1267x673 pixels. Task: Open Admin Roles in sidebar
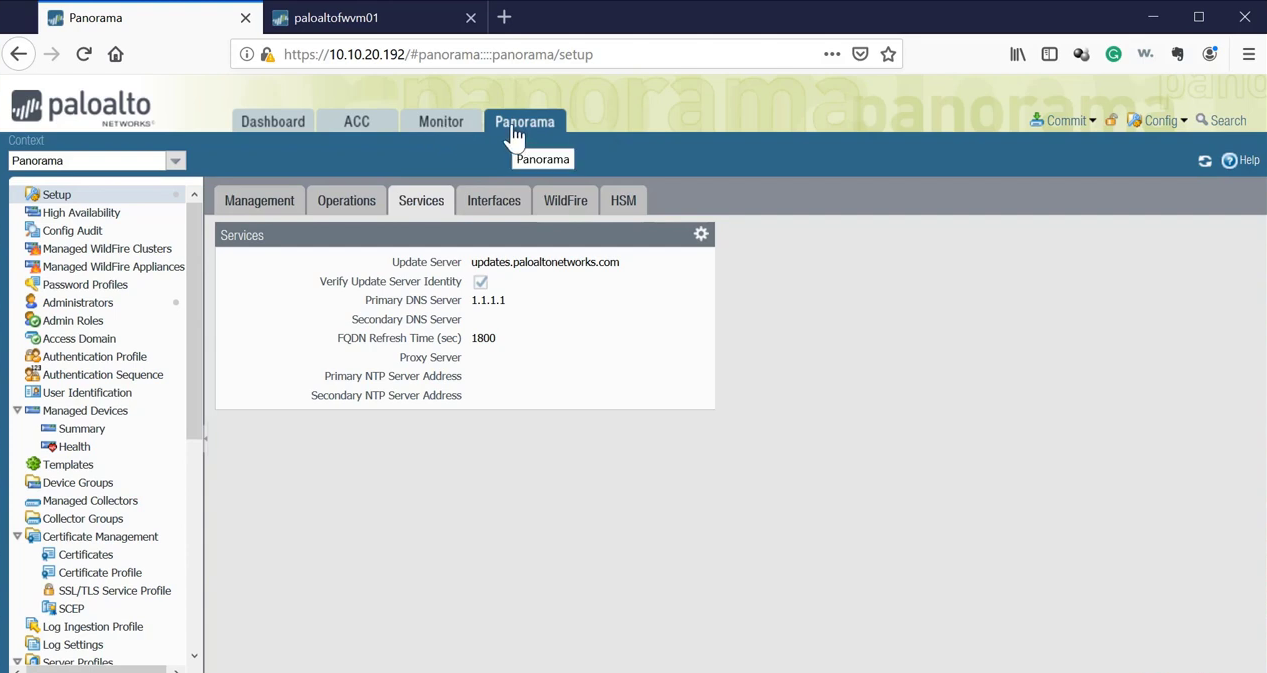[73, 320]
